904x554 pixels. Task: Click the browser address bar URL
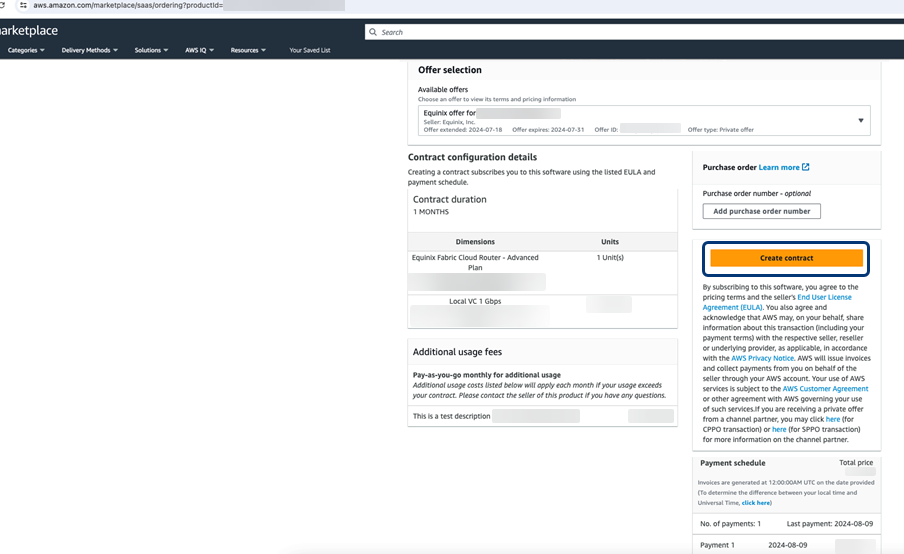[128, 5]
